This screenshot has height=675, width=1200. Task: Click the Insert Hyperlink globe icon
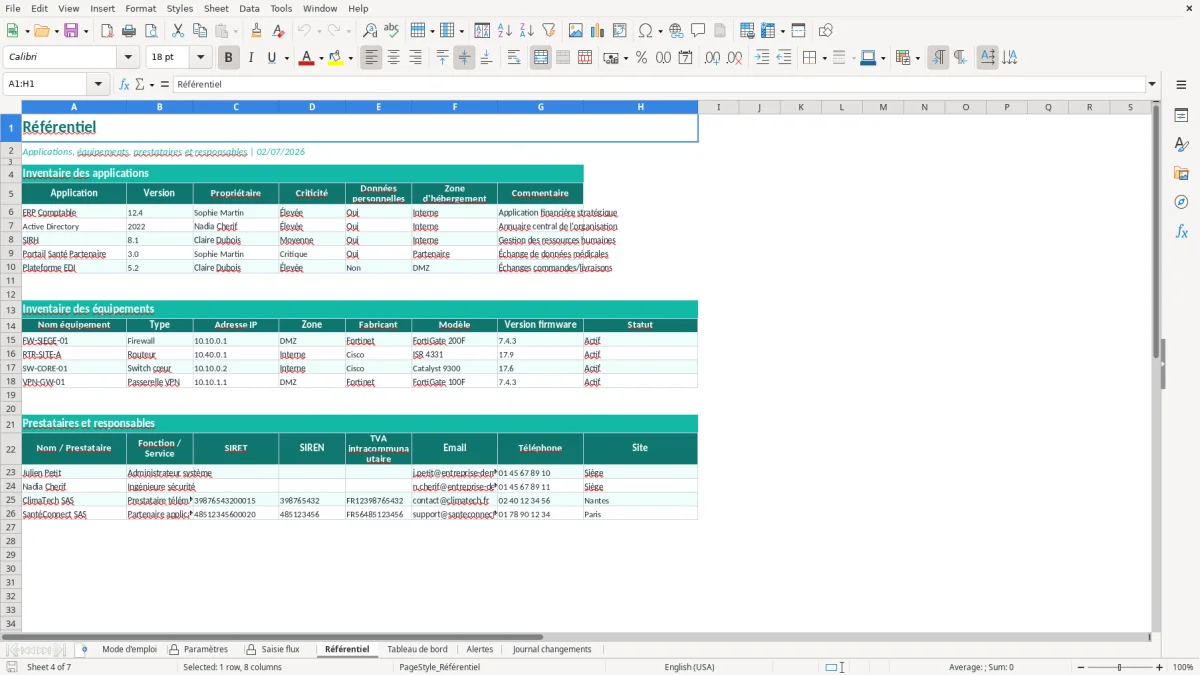[676, 31]
